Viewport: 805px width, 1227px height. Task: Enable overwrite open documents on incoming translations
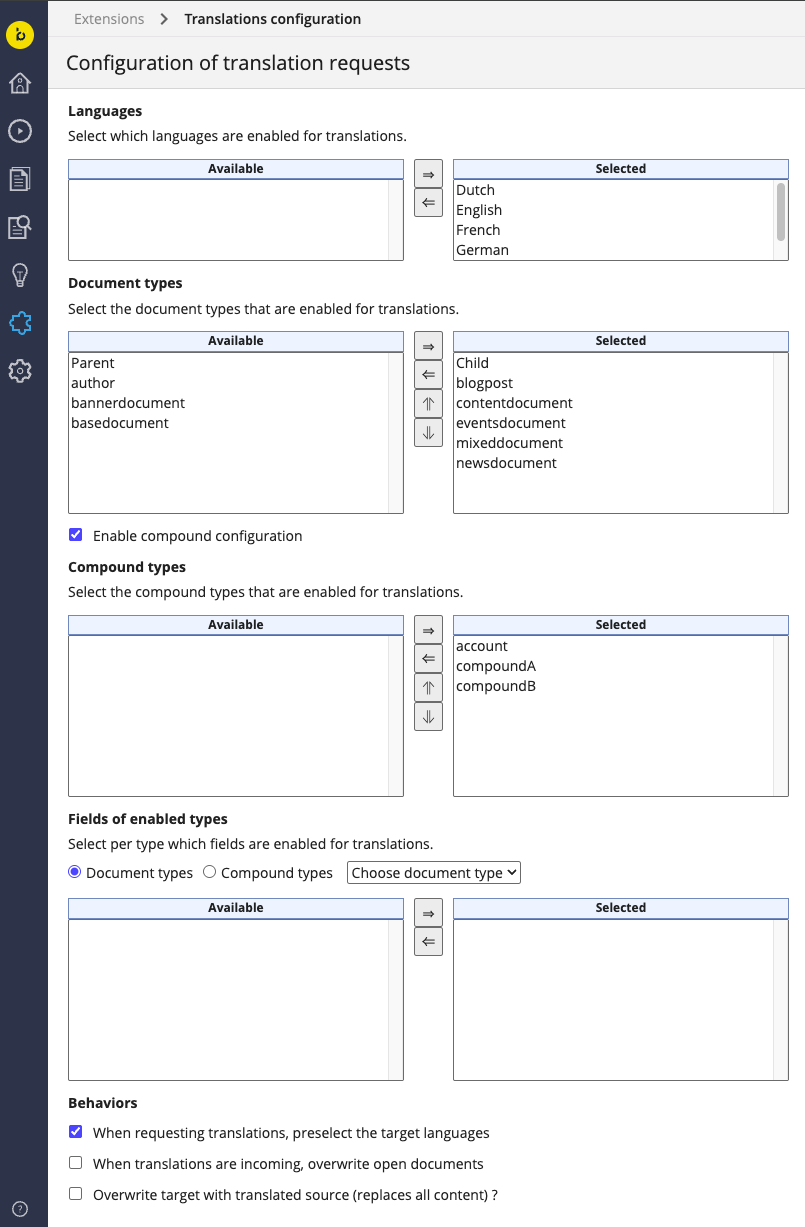click(x=75, y=1163)
